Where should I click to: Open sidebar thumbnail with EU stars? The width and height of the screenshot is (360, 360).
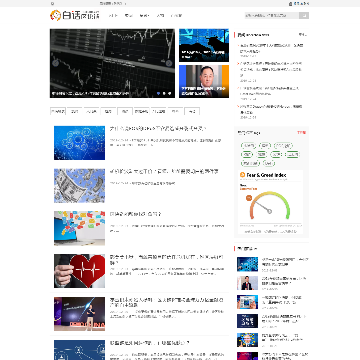(x=247, y=340)
